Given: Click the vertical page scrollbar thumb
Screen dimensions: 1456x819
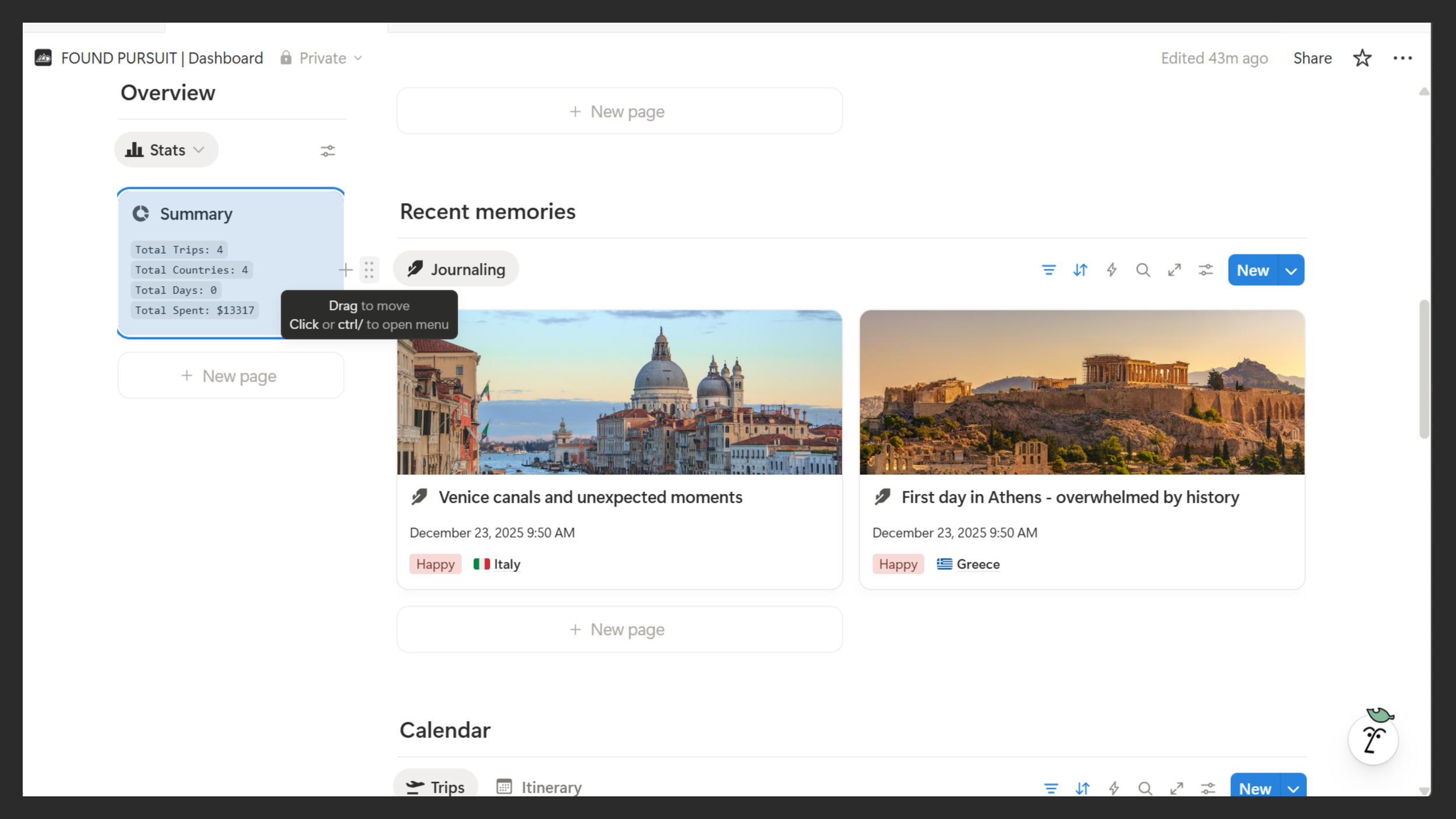Looking at the screenshot, I should click(x=1424, y=369).
